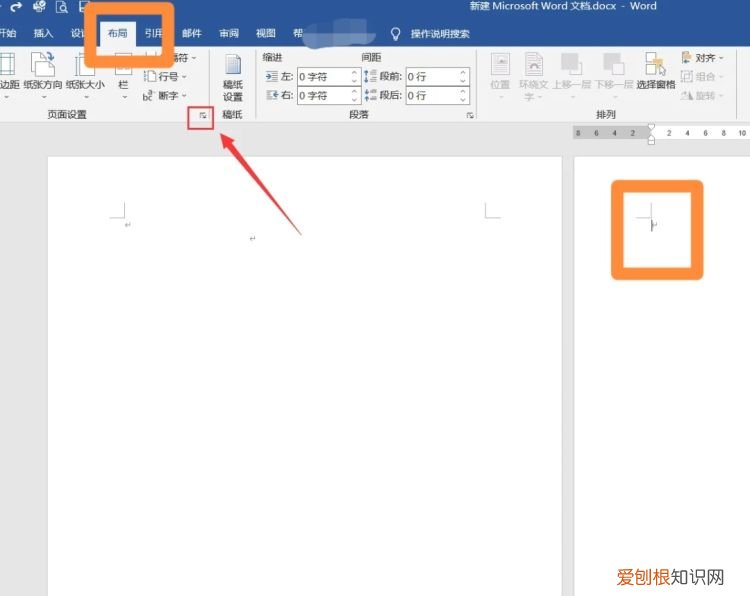Switch to the 邮件 mailings tab
This screenshot has height=596, width=750.
coord(191,33)
